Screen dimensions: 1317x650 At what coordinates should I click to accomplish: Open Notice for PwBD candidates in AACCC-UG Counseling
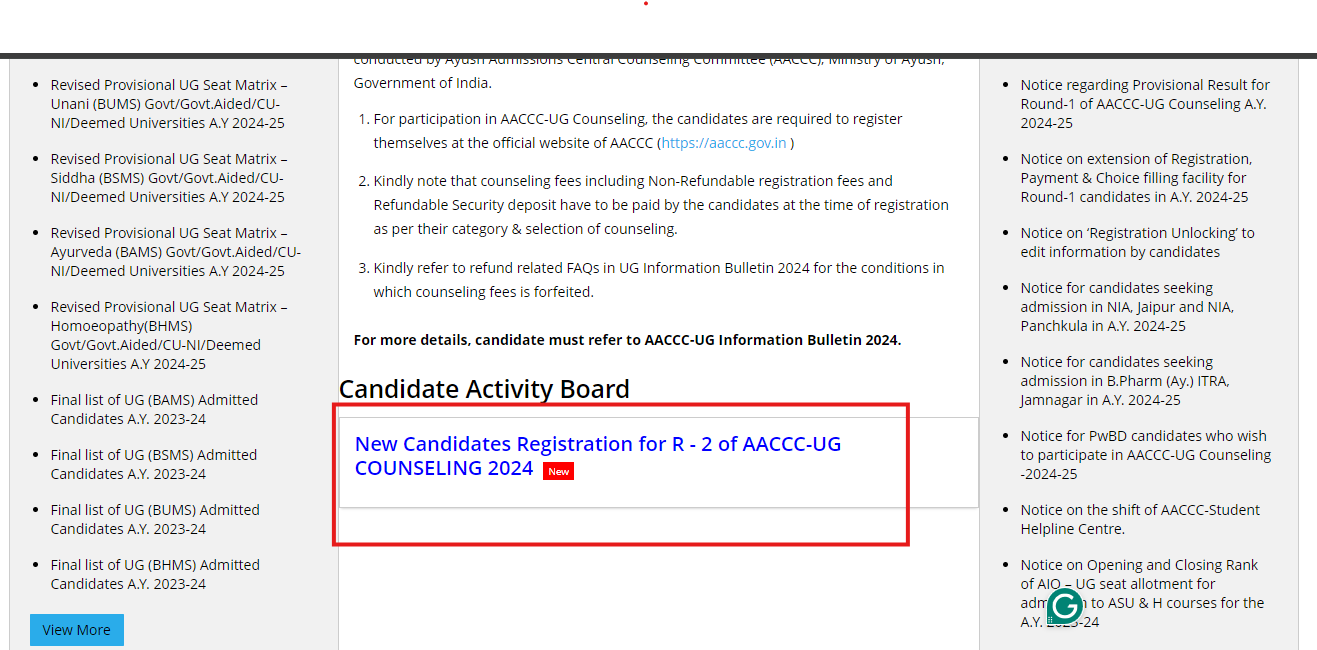(1143, 454)
